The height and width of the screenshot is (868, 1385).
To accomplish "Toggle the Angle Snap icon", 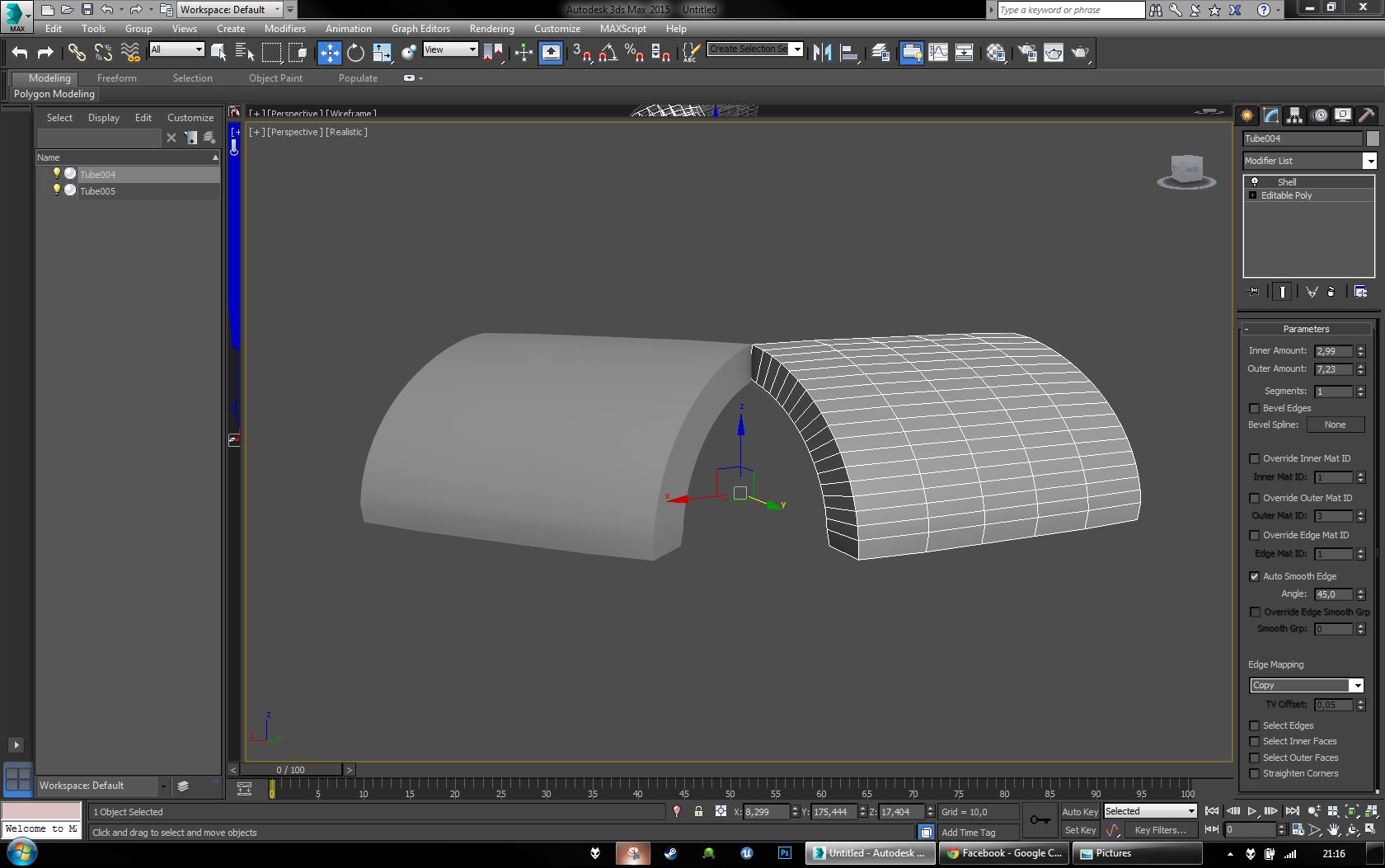I will click(x=608, y=53).
